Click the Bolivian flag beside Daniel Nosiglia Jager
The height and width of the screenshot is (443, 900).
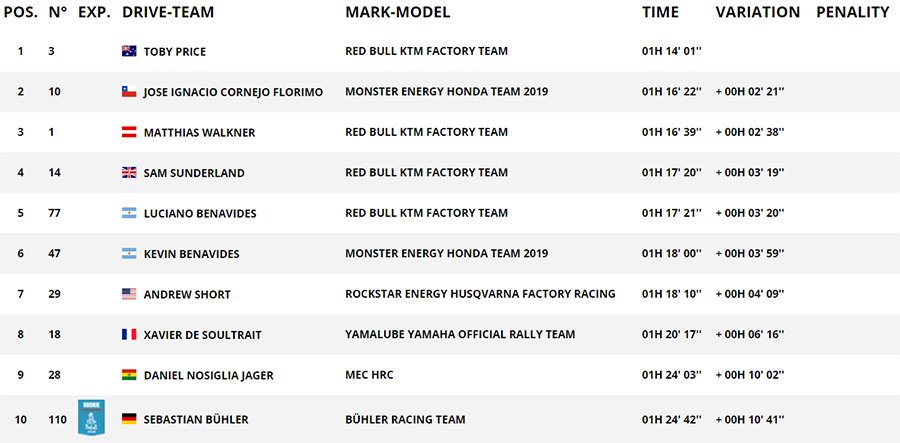click(128, 375)
